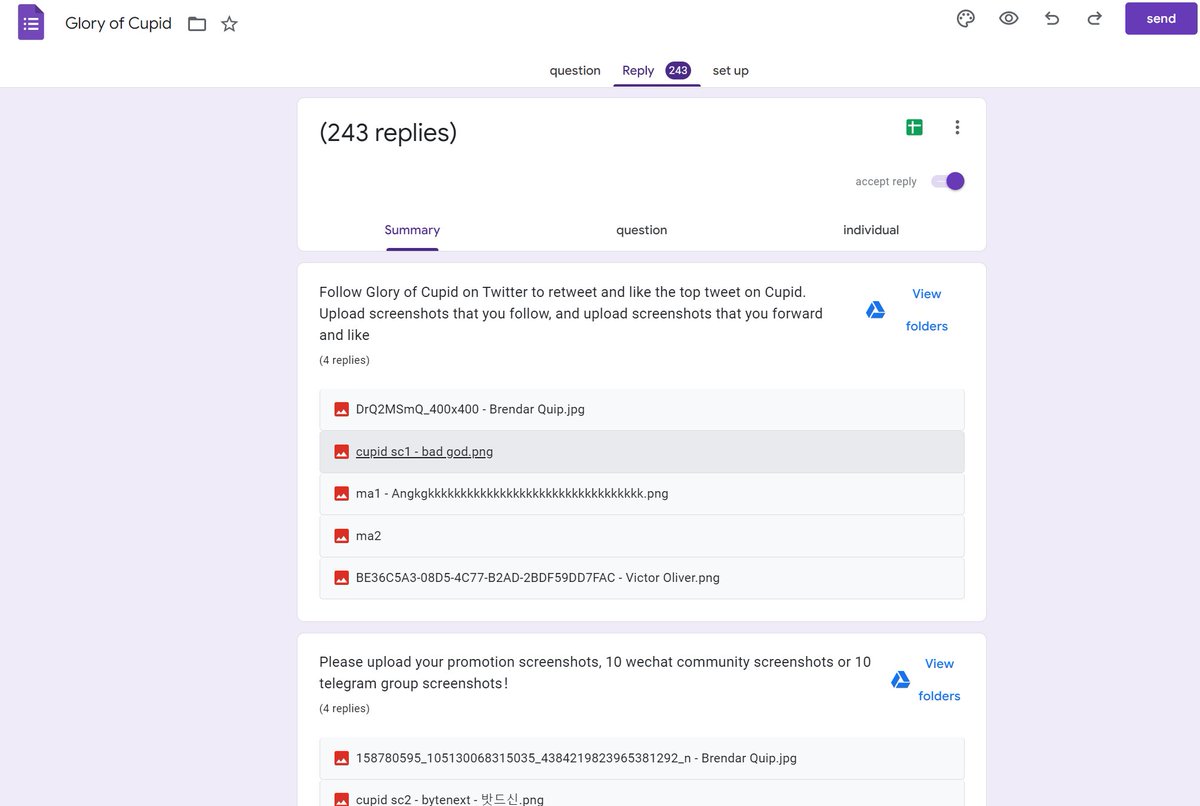View folders for the Twitter question
This screenshot has width=1200, height=806.
pos(927,310)
